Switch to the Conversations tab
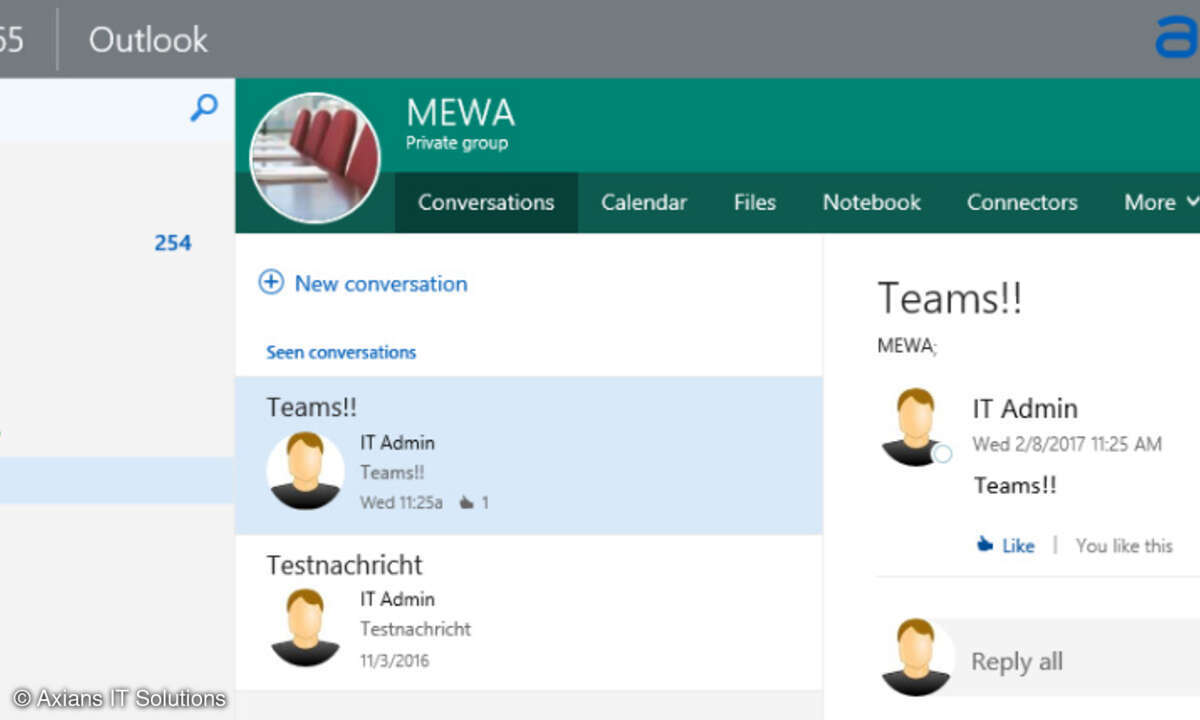Viewport: 1200px width, 720px height. point(486,202)
